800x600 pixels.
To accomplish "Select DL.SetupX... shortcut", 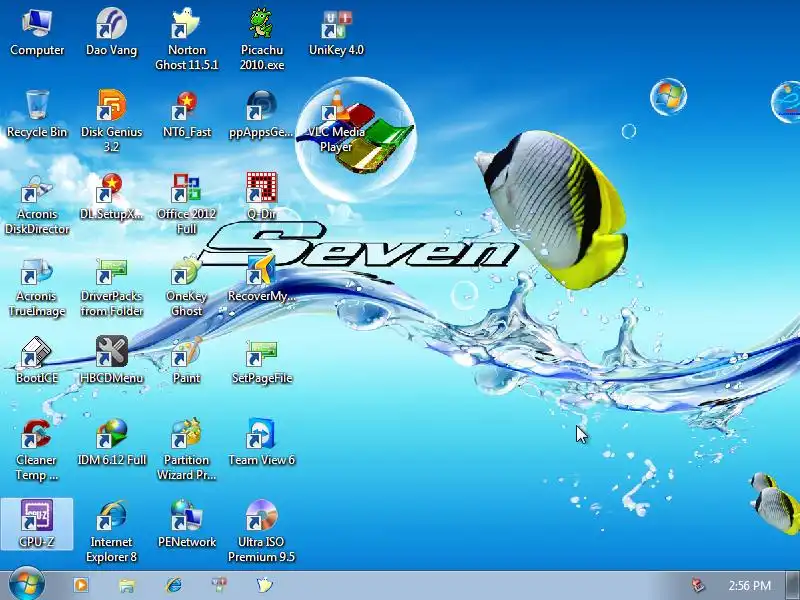I will click(x=111, y=197).
